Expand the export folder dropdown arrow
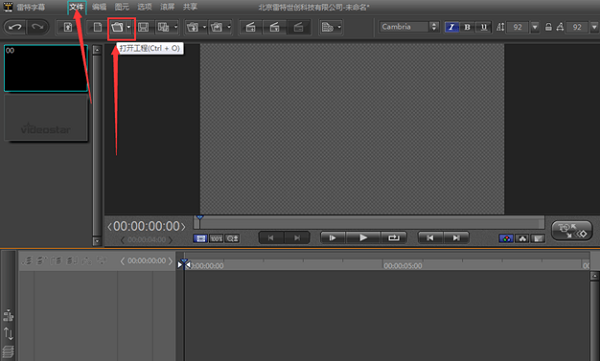The width and height of the screenshot is (600, 361). (229, 27)
